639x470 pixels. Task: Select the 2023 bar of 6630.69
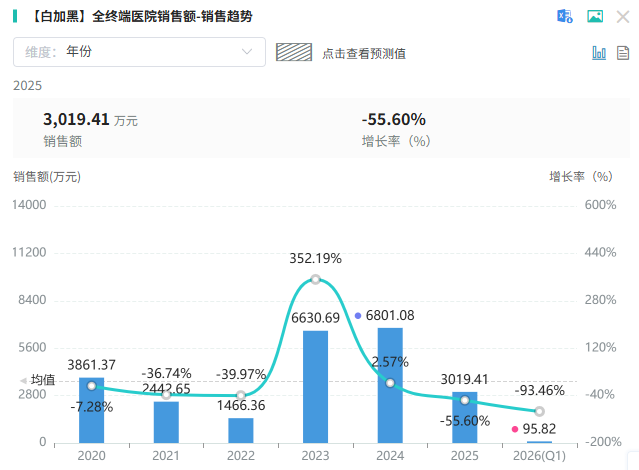click(x=315, y=387)
